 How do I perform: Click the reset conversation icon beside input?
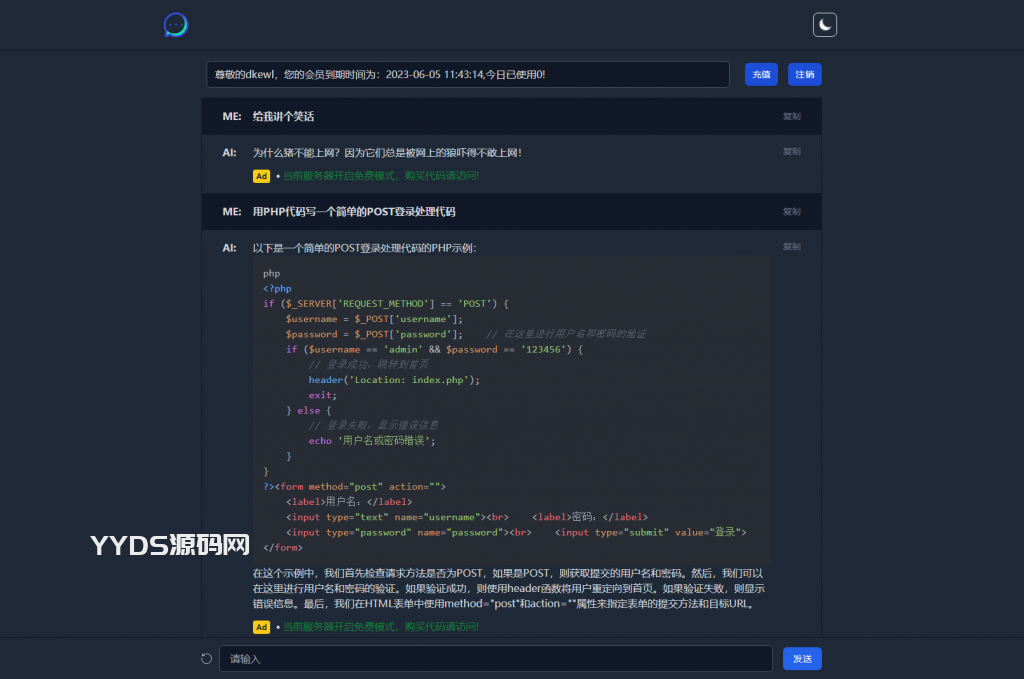tap(207, 658)
